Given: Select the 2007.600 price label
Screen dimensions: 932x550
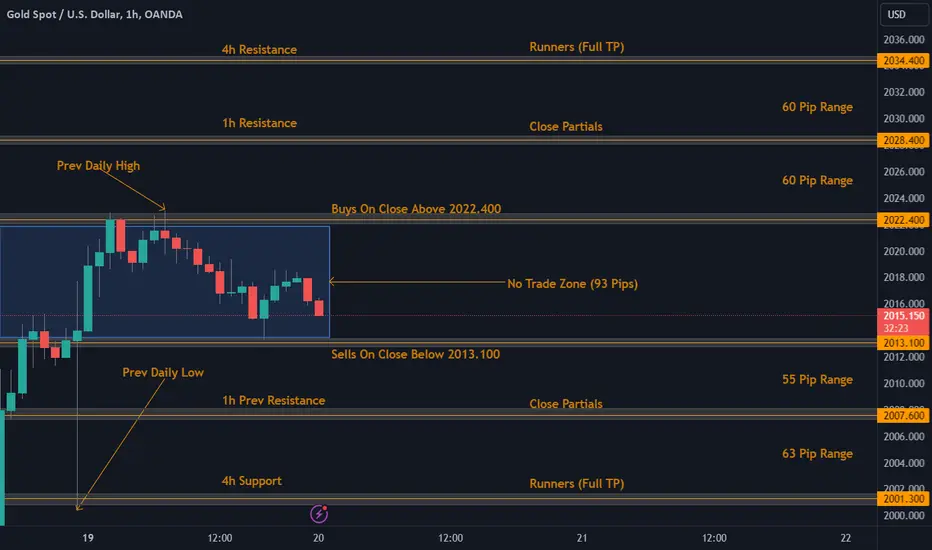Looking at the screenshot, I should click(x=903, y=416).
